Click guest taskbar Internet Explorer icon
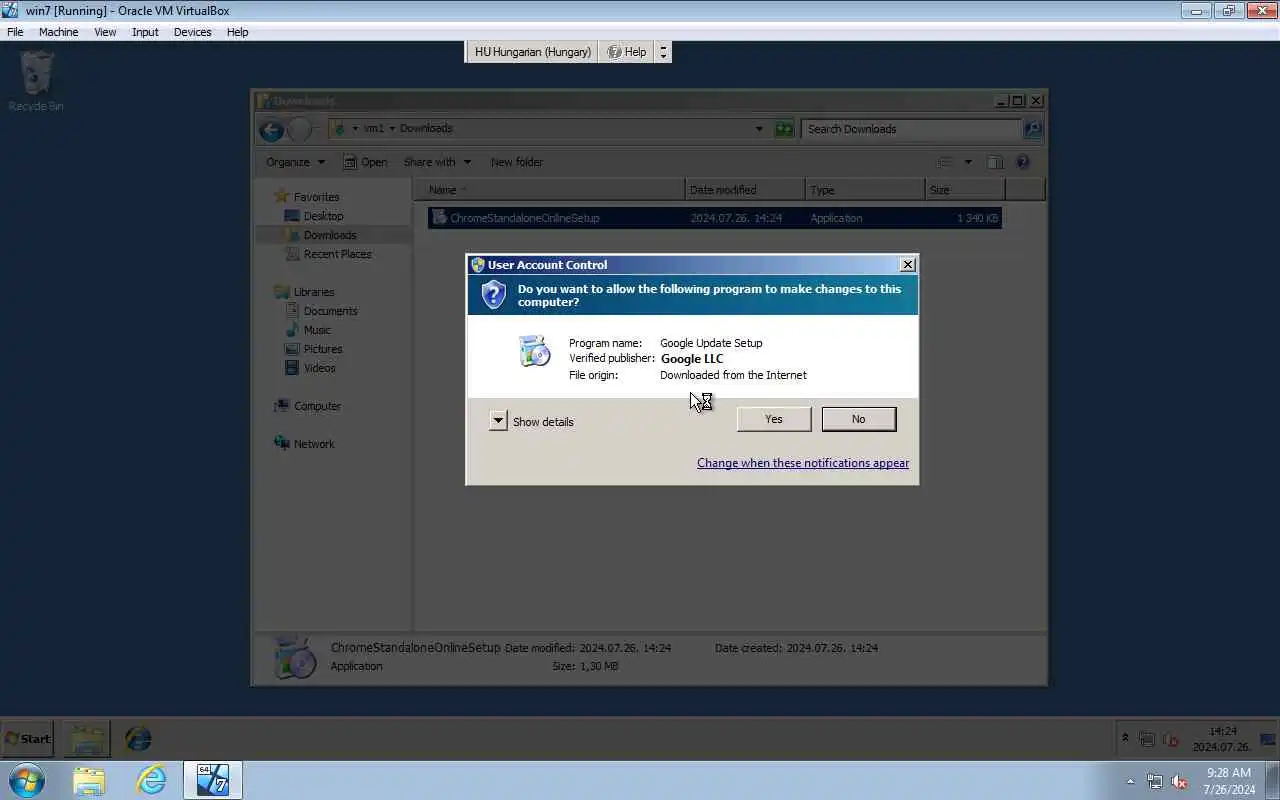The width and height of the screenshot is (1280, 800). [138, 739]
